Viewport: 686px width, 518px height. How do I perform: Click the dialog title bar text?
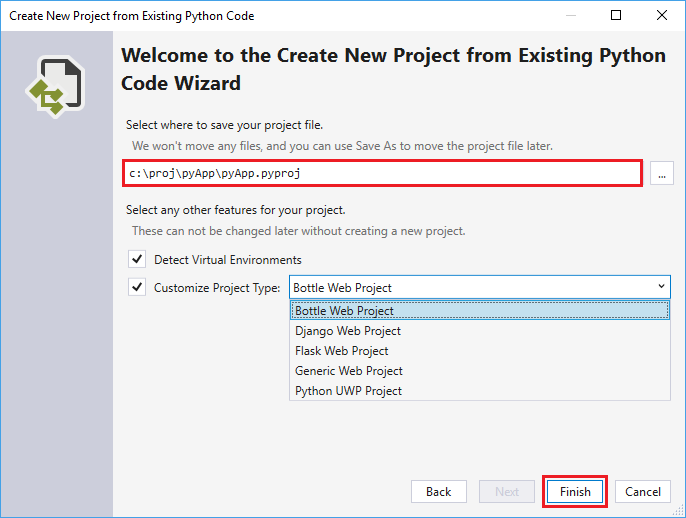132,16
